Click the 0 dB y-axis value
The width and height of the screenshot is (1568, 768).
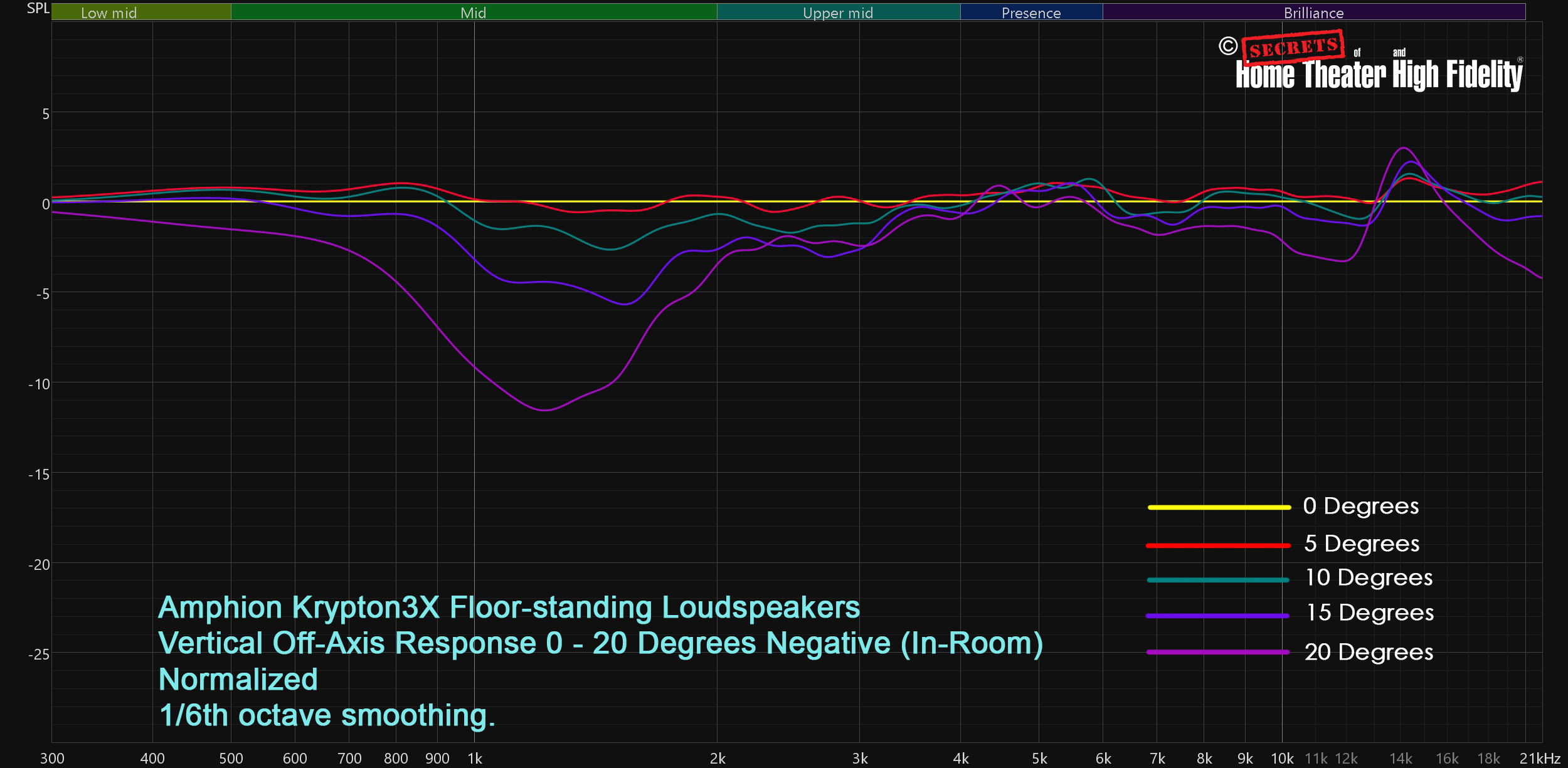(x=45, y=204)
